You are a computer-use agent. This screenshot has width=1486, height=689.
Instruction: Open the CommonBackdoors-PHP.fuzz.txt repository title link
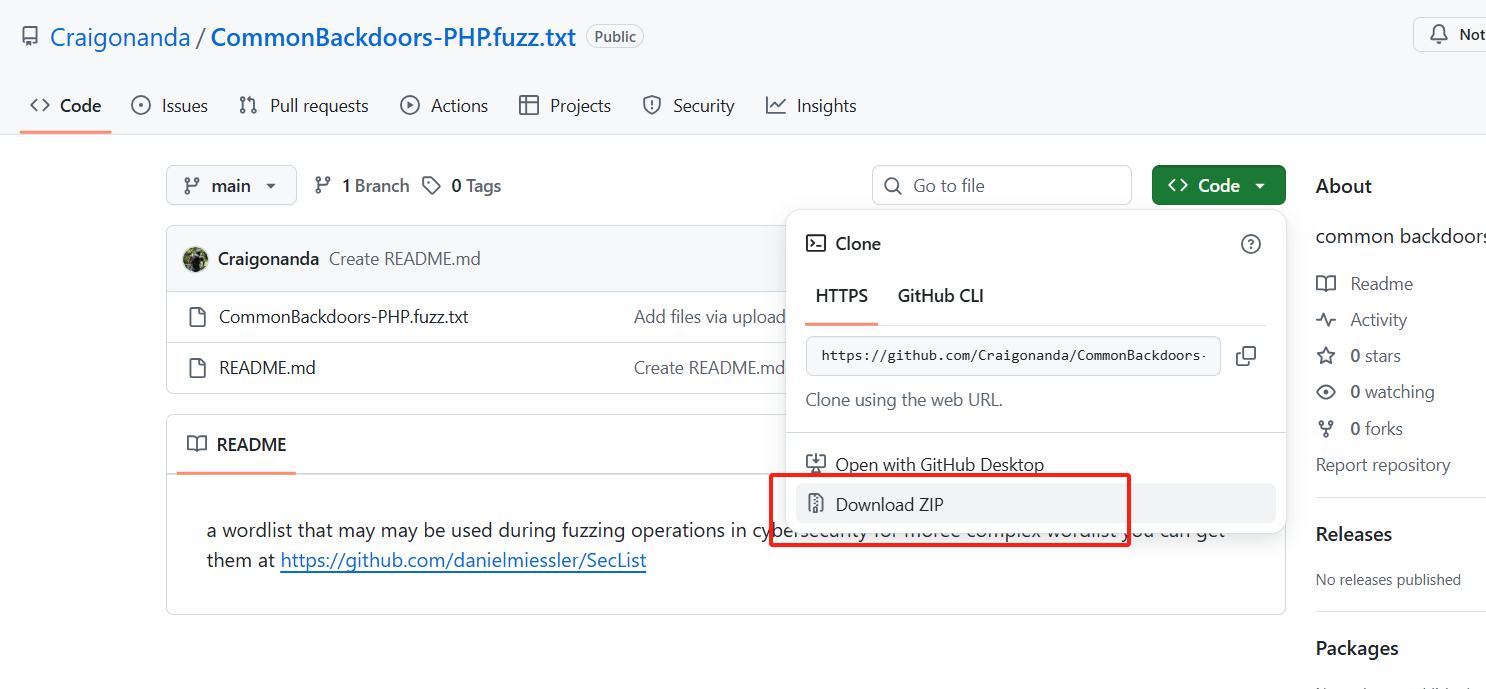click(393, 38)
